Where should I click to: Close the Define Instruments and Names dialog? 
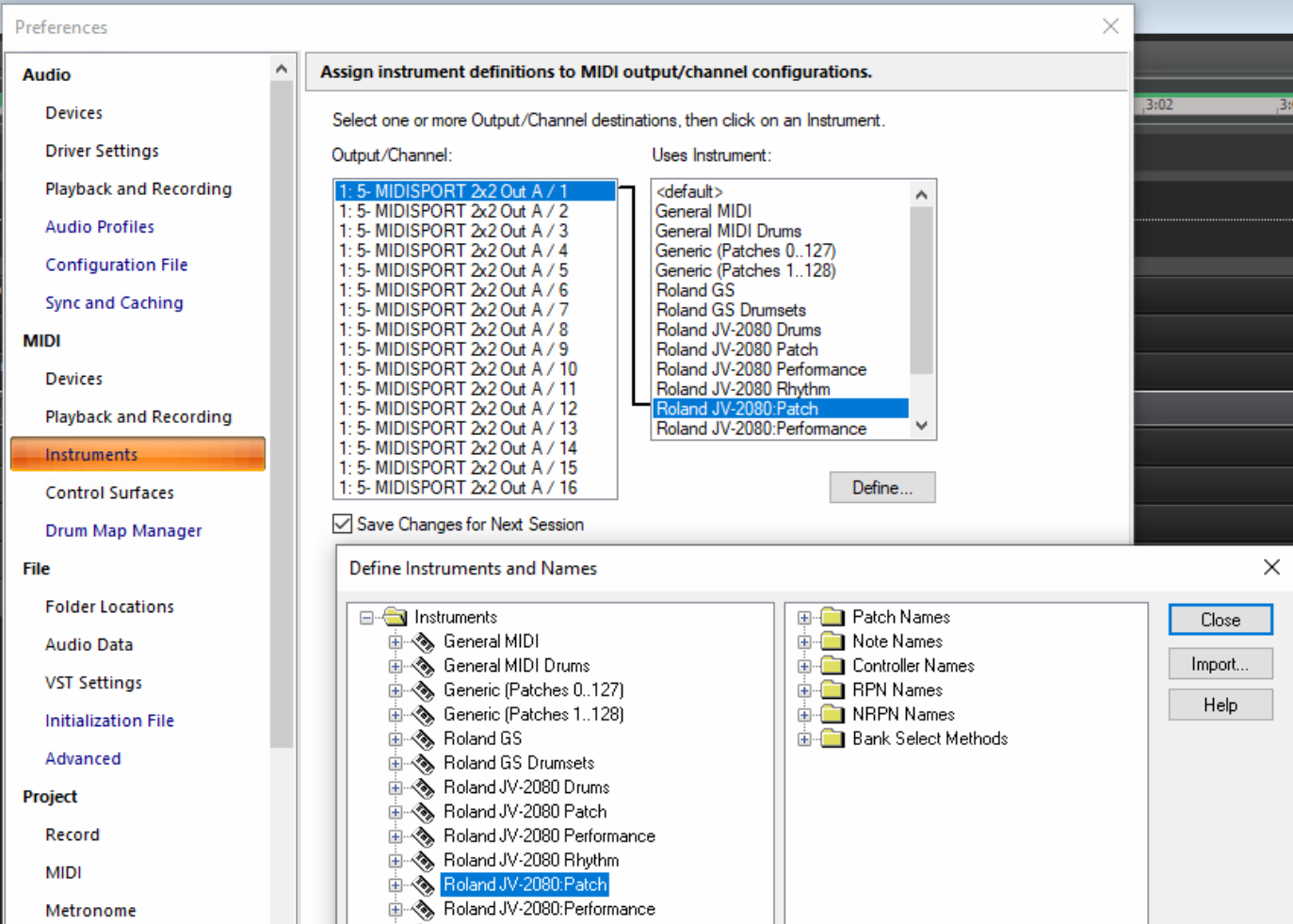(1271, 567)
